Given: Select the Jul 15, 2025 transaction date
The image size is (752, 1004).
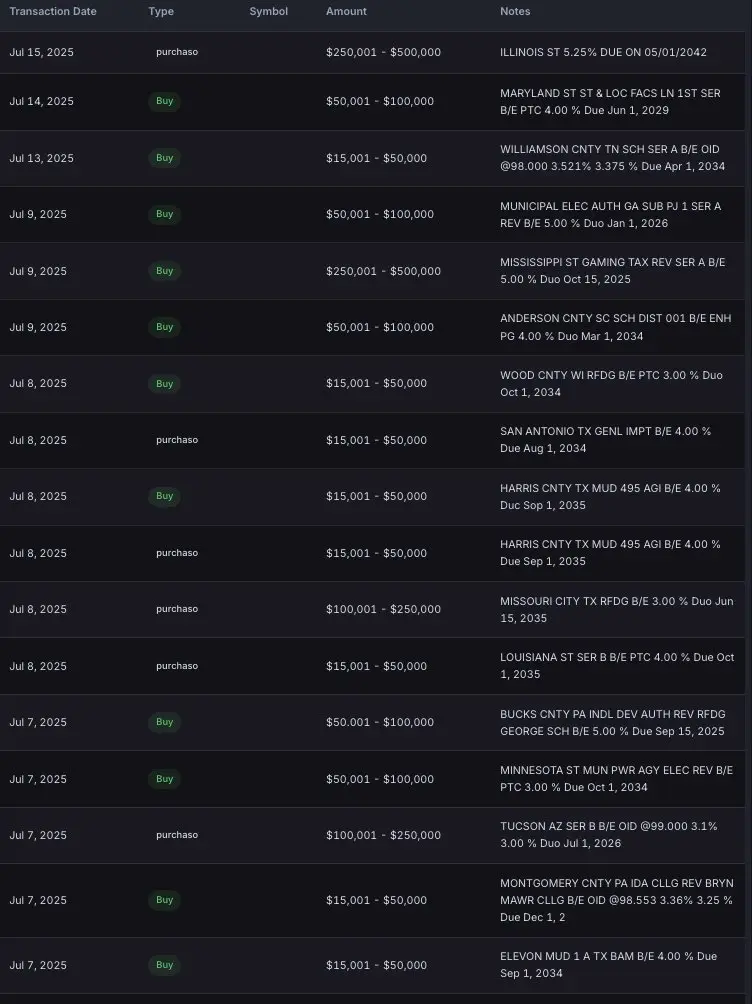Looking at the screenshot, I should click(x=42, y=53).
